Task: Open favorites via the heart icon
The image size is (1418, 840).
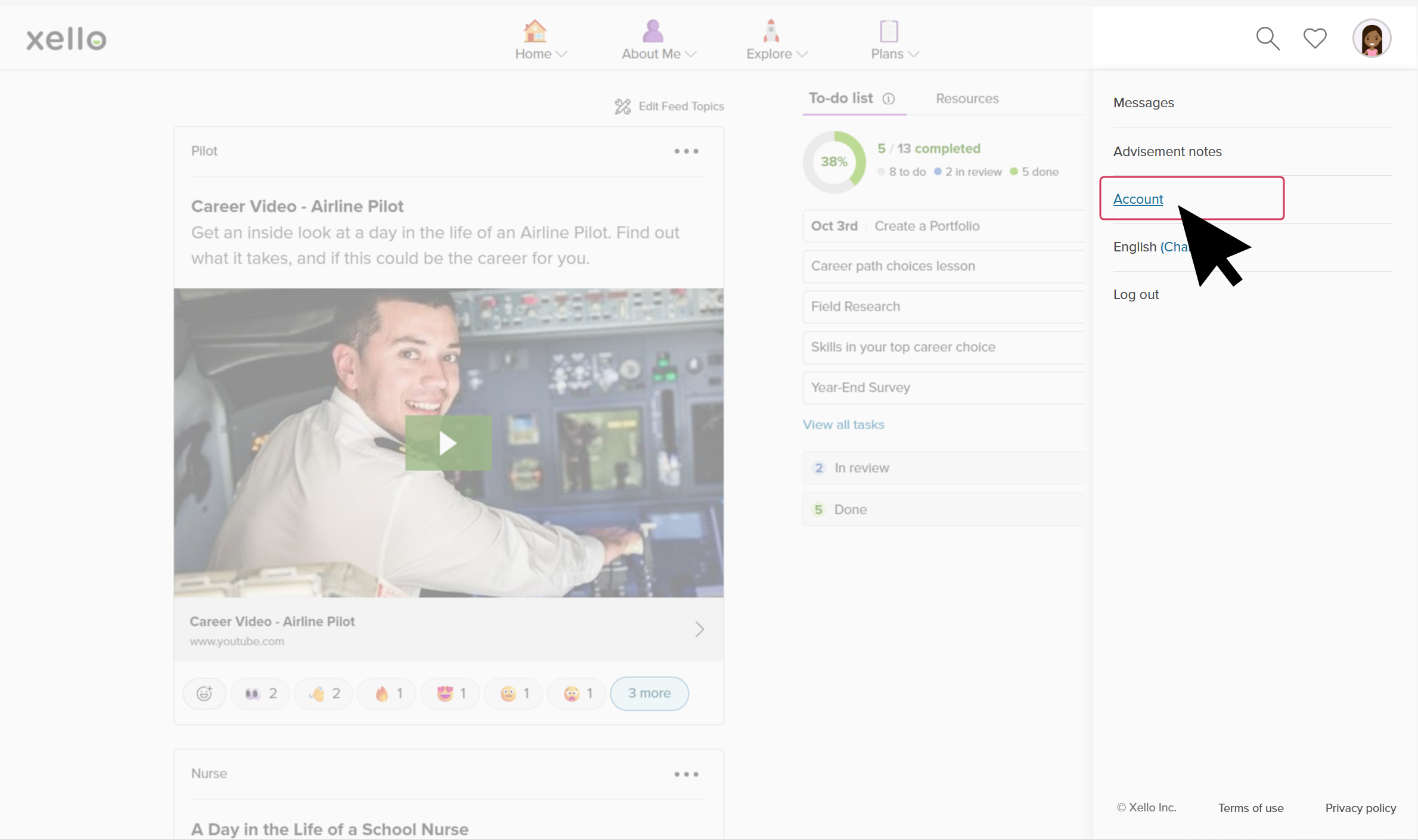Action: (1315, 38)
